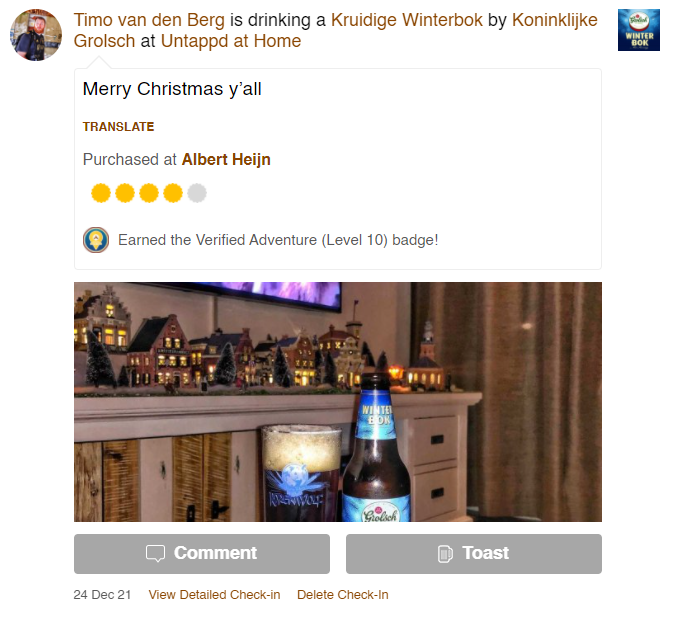Open the Kruidige Winterbok beer page
Image resolution: width=682 pixels, height=618 pixels.
[407, 20]
